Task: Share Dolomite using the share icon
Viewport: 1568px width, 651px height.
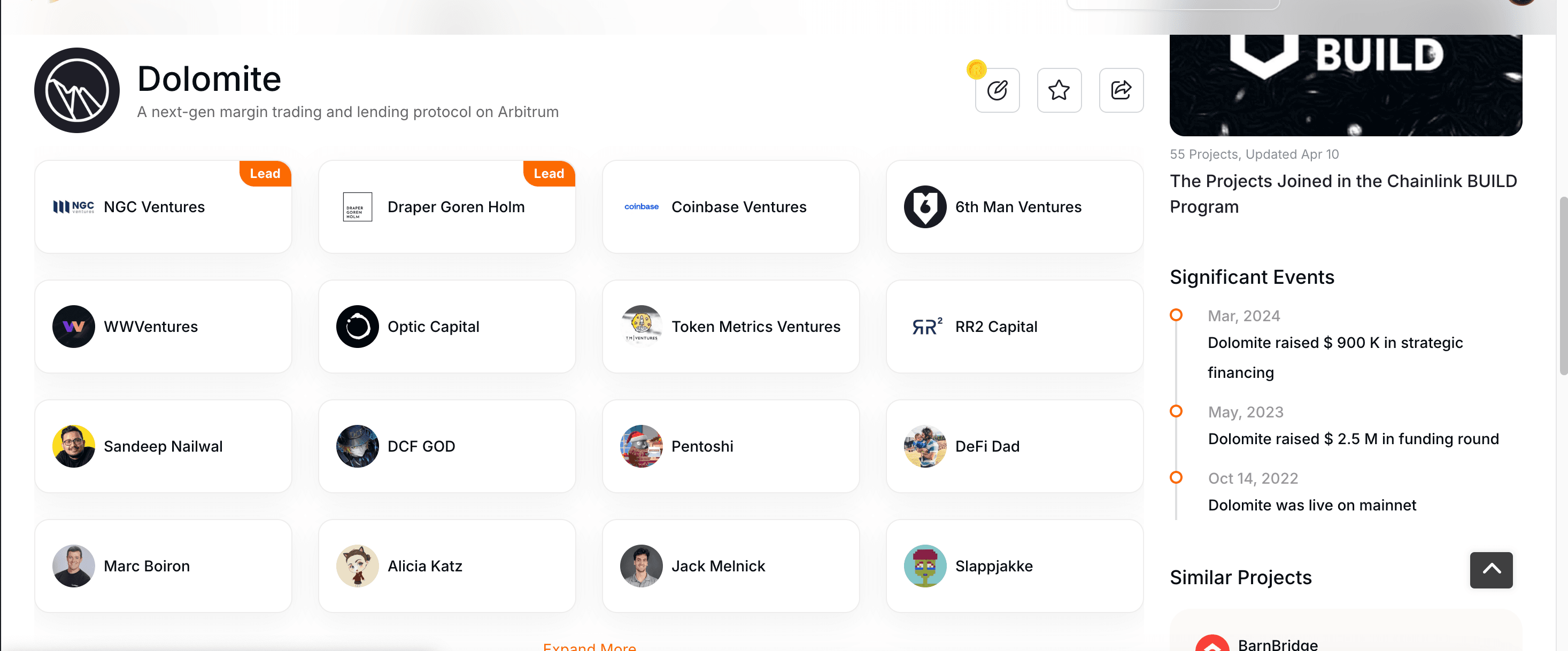Action: tap(1121, 90)
